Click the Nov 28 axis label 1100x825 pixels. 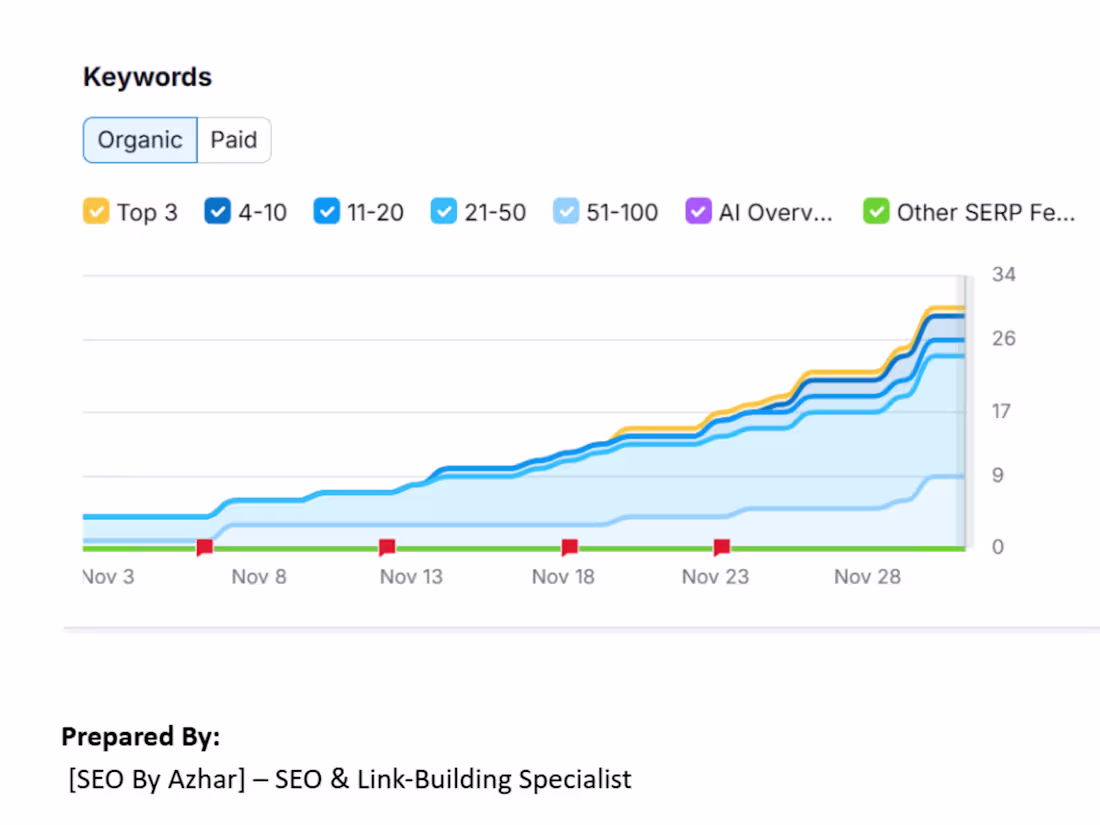click(x=867, y=576)
